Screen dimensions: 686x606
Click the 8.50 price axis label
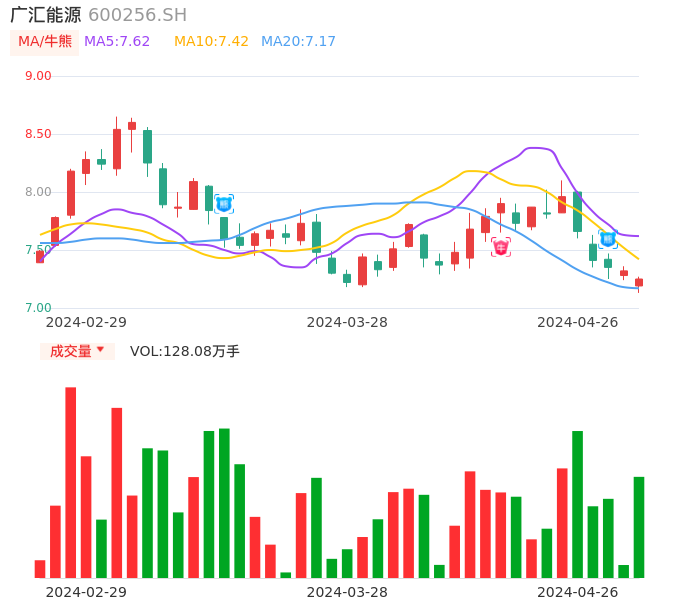coord(38,134)
